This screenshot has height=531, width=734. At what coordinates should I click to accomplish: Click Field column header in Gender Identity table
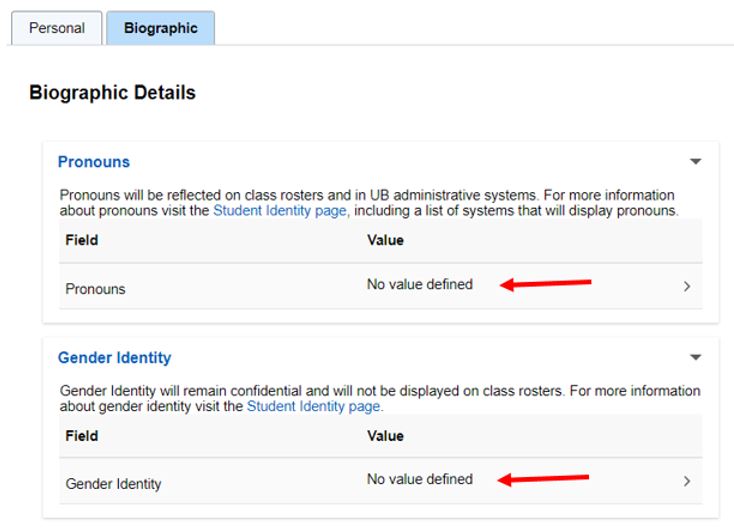82,435
